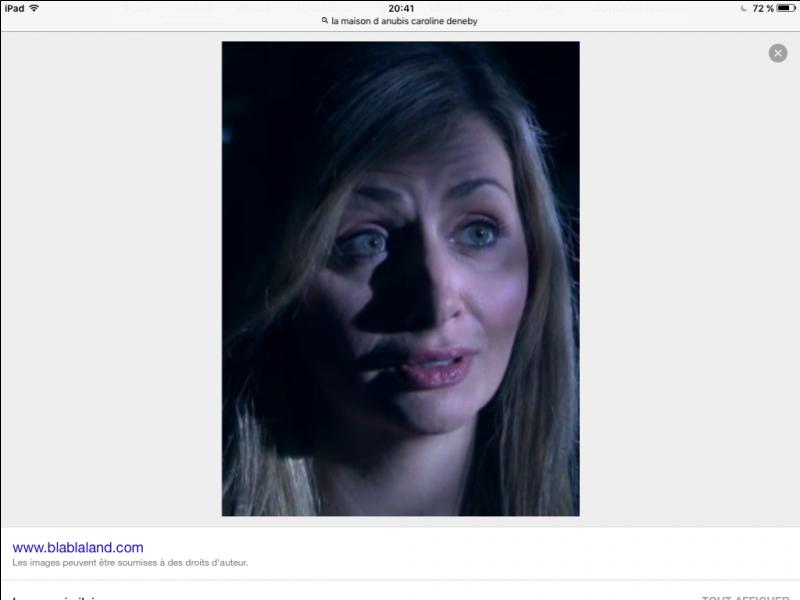Close the image preview with the X button

[778, 53]
